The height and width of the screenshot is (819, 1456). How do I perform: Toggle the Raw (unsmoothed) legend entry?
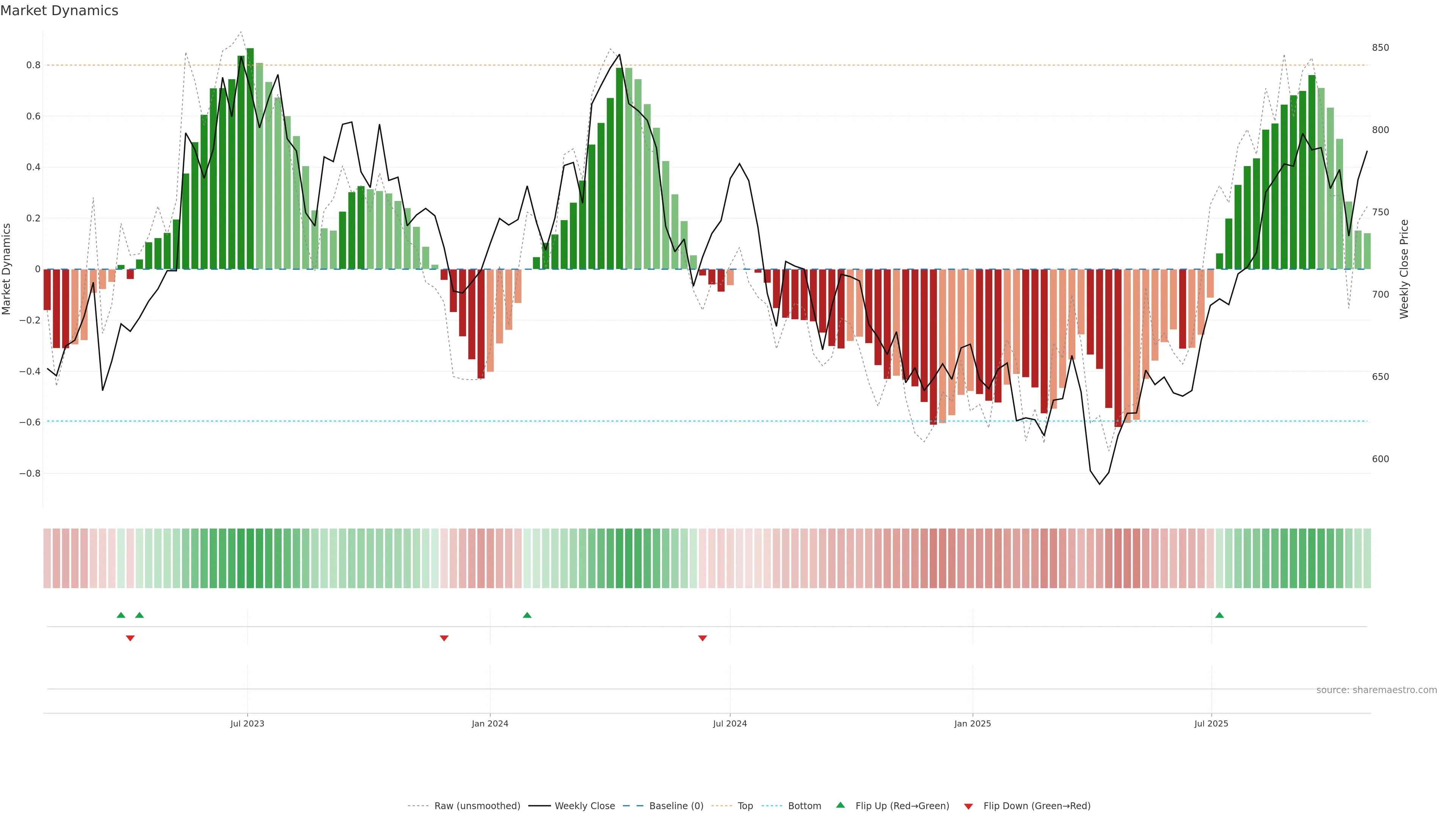click(x=477, y=805)
